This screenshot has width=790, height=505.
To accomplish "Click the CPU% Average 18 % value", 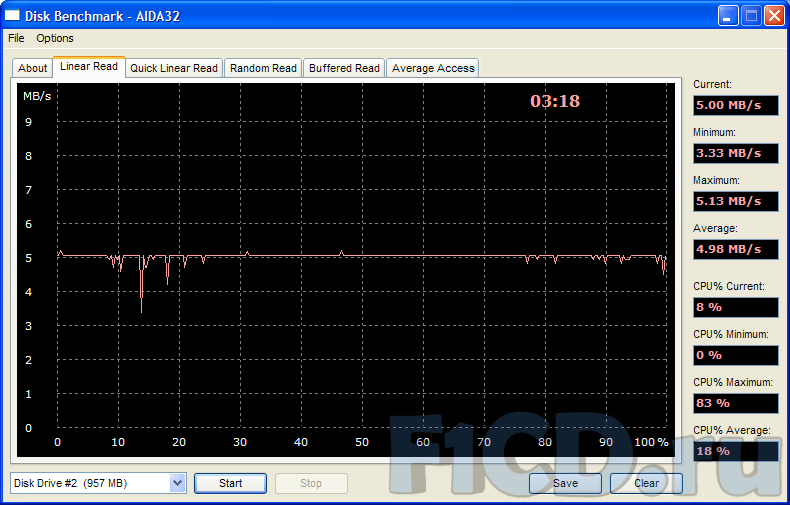I will pos(736,451).
